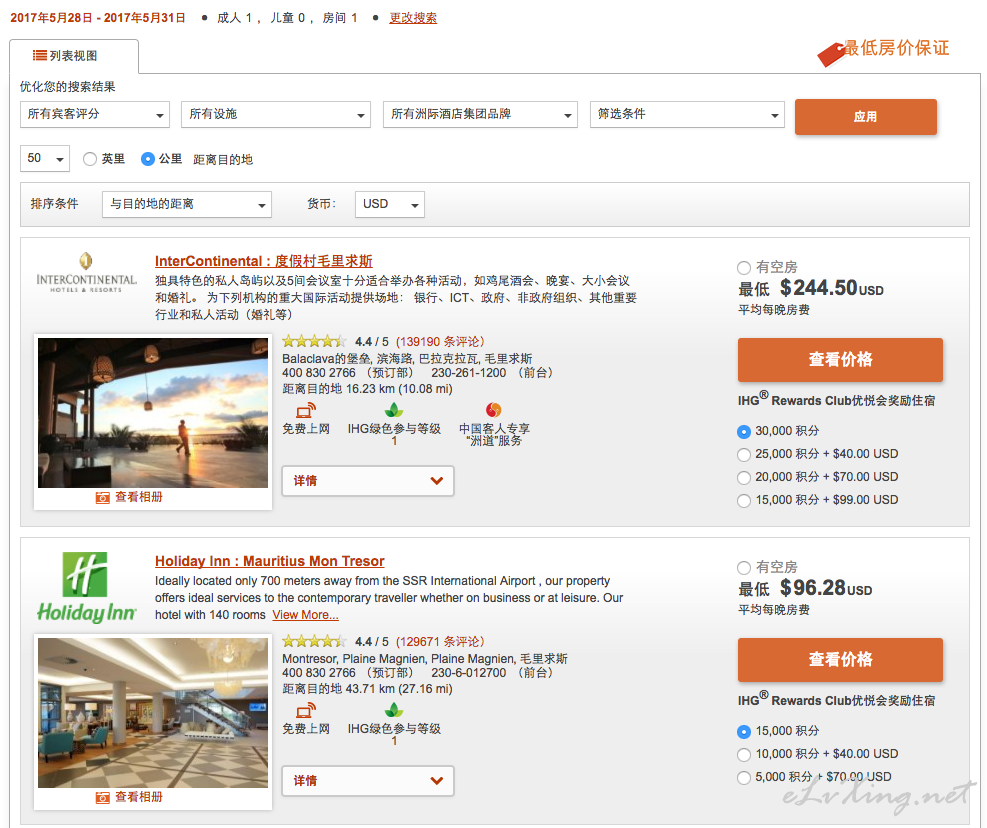Click the Holiday Inn logo

[86, 587]
